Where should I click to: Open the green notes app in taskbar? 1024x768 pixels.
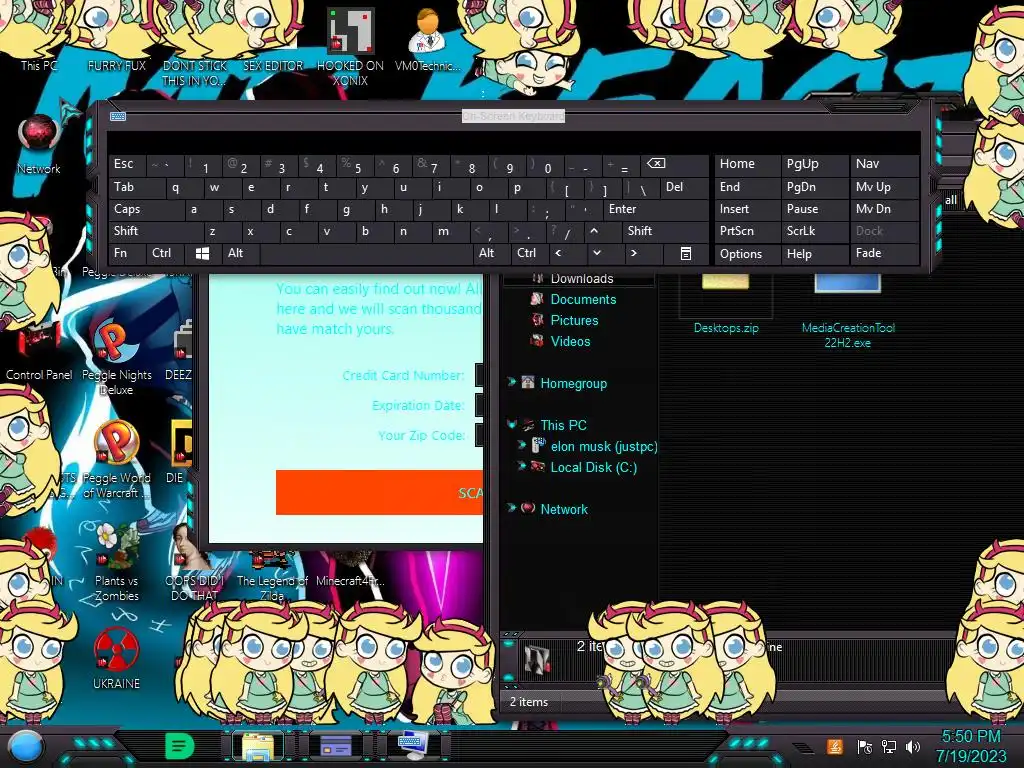[180, 746]
